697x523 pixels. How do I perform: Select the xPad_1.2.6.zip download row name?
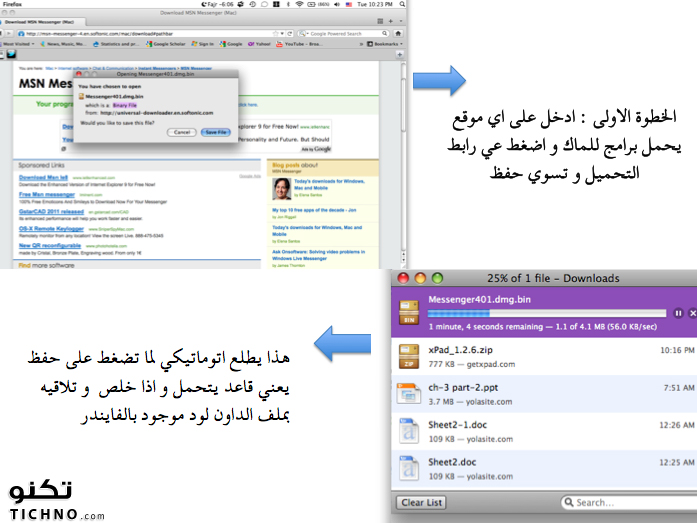[x=461, y=350]
